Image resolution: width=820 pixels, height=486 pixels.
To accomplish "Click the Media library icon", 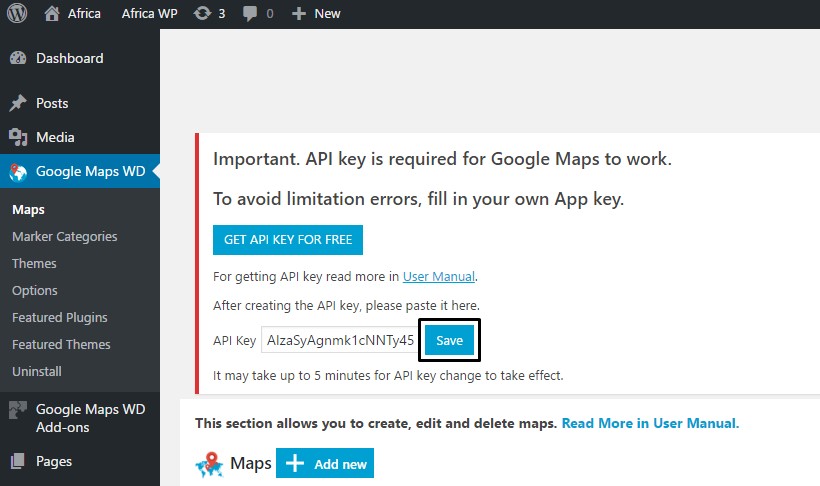I will pos(18,137).
